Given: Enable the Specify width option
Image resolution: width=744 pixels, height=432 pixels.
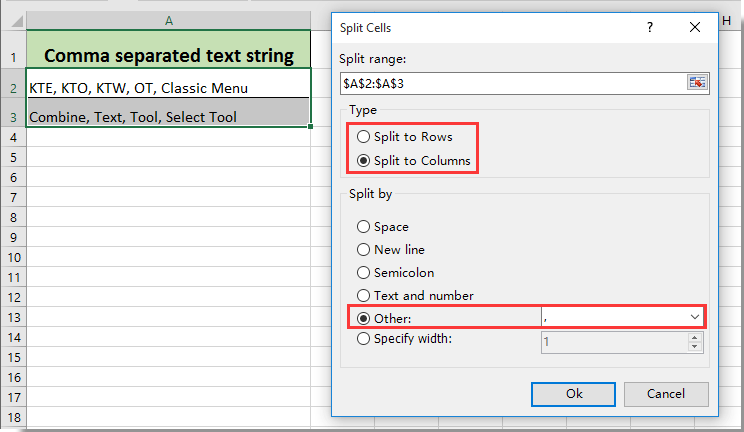Looking at the screenshot, I should point(363,339).
